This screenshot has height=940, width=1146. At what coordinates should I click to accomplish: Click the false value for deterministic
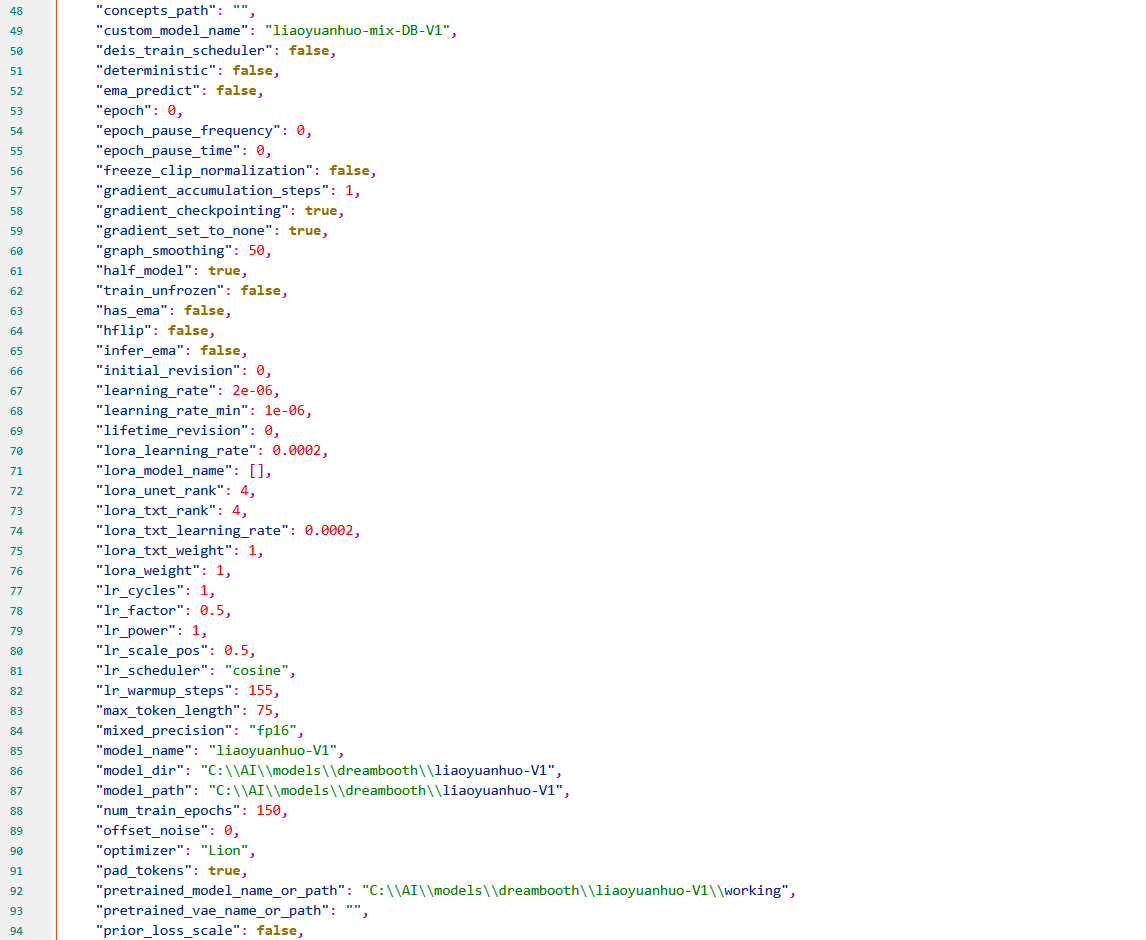253,70
